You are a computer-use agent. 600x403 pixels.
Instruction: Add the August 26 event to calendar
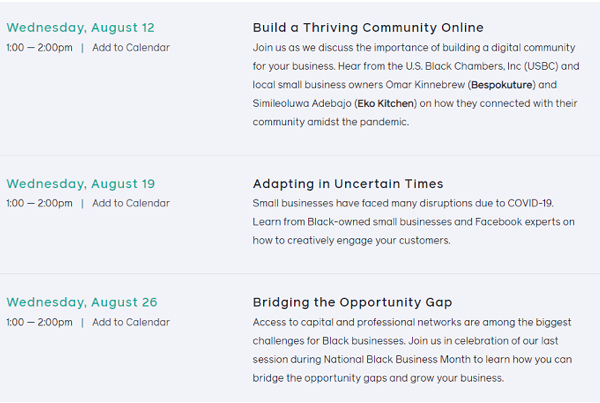click(131, 322)
